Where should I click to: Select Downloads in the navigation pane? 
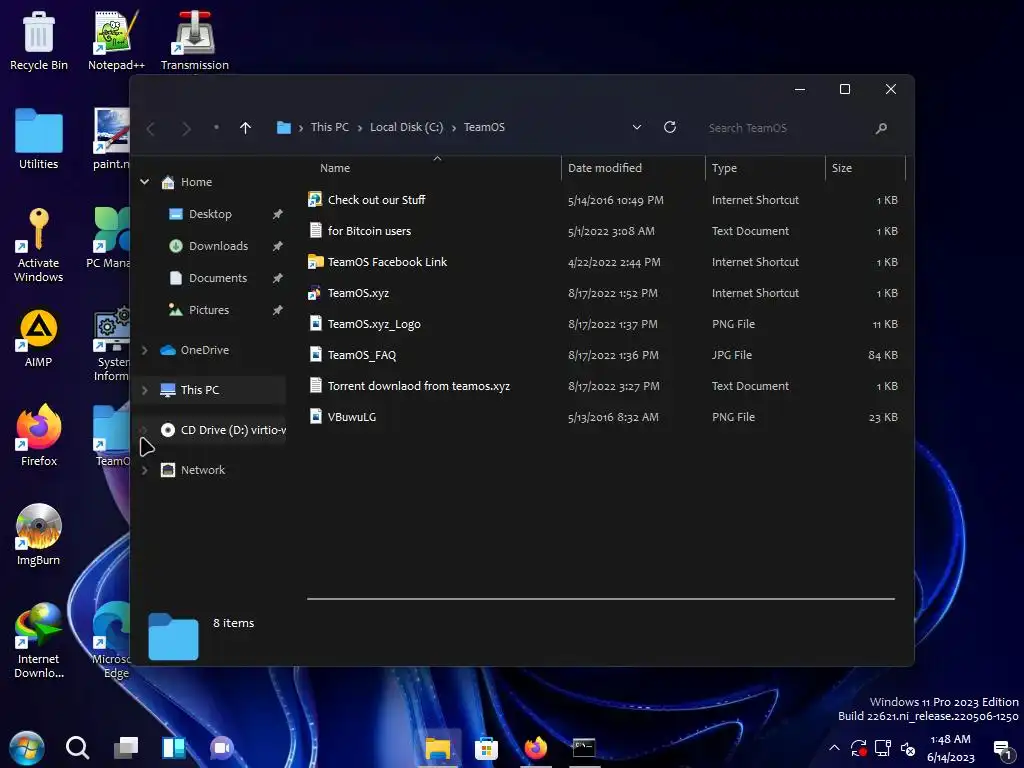(218, 246)
